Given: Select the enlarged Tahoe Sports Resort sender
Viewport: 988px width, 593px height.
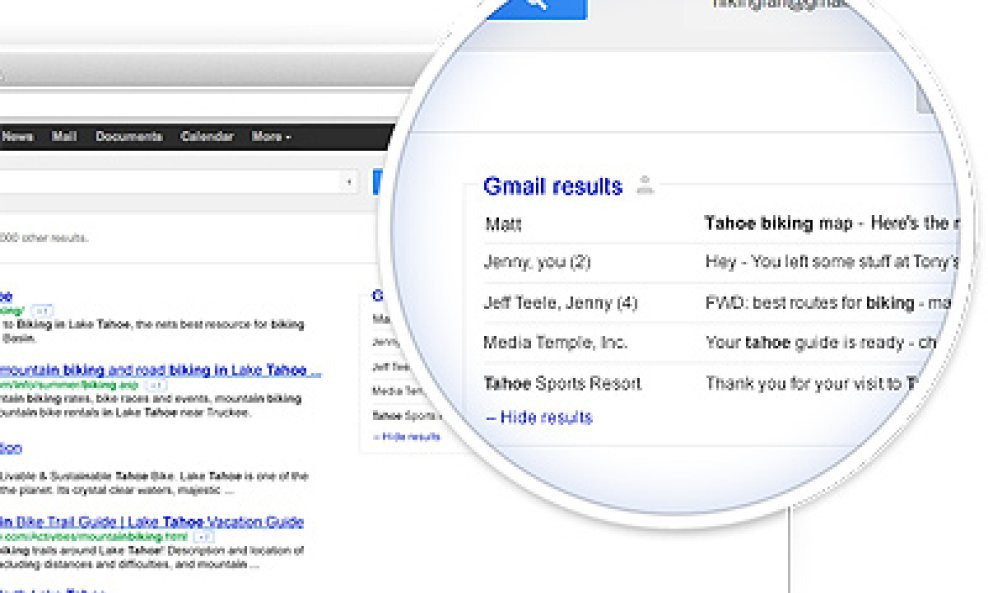Looking at the screenshot, I should coord(563,383).
